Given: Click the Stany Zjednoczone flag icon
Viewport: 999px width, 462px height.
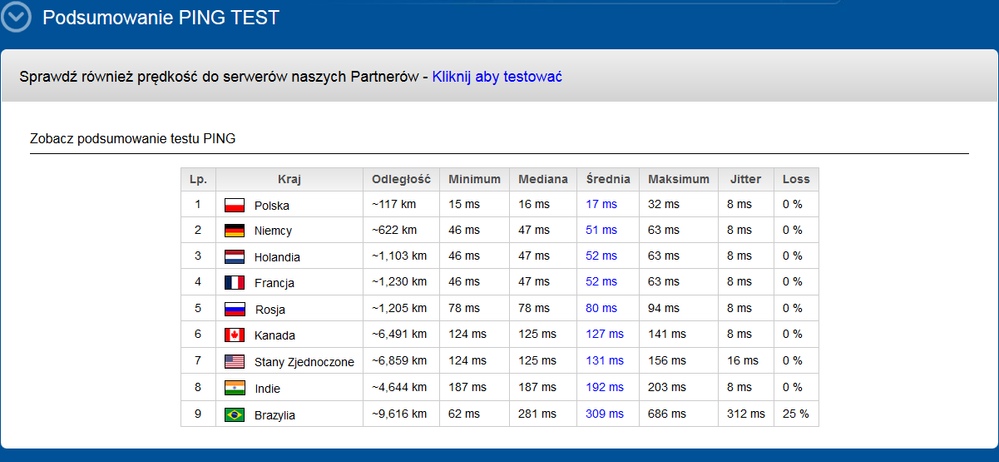Looking at the screenshot, I should click(235, 361).
